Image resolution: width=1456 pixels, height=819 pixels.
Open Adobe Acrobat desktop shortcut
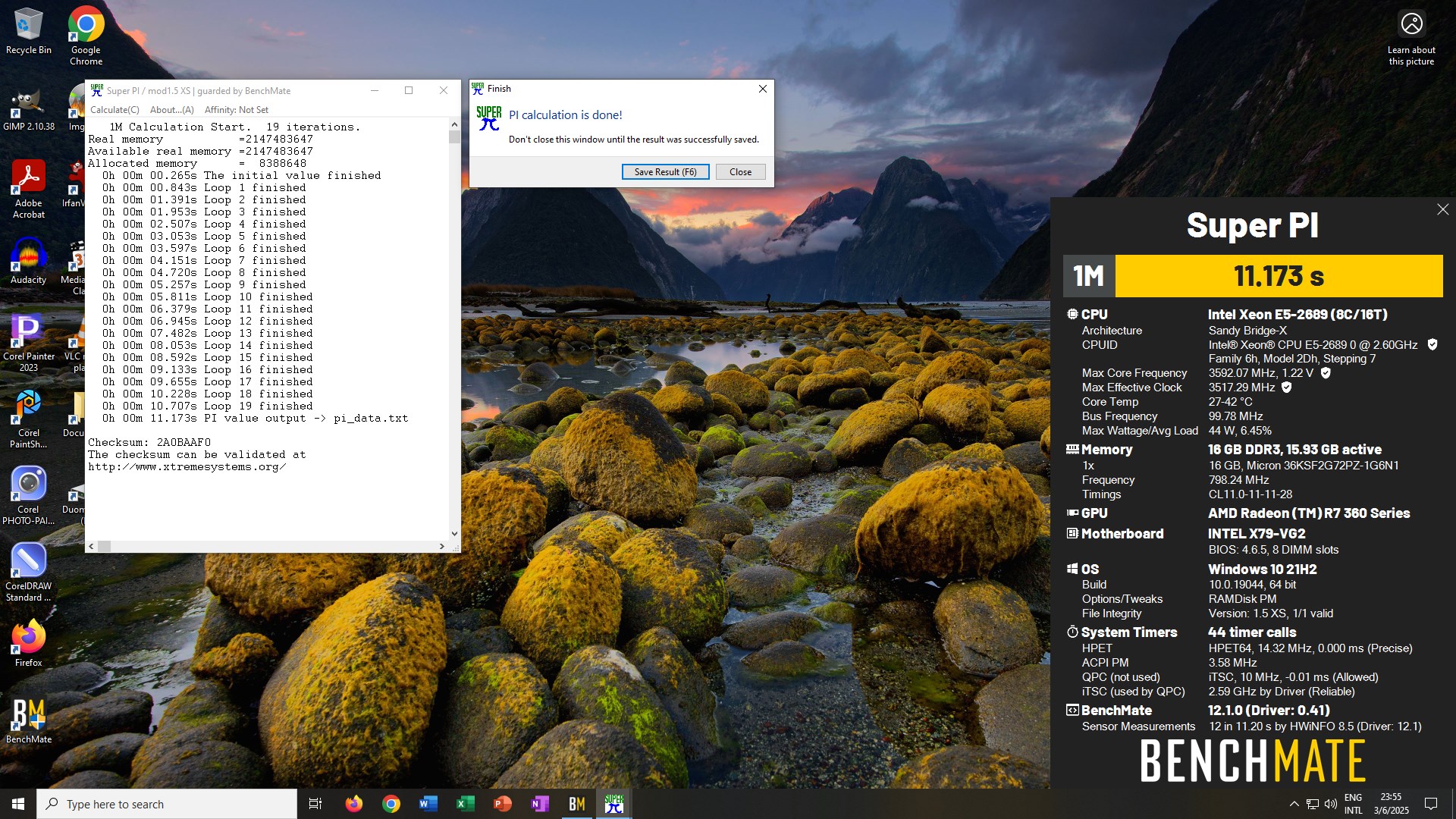tap(29, 190)
